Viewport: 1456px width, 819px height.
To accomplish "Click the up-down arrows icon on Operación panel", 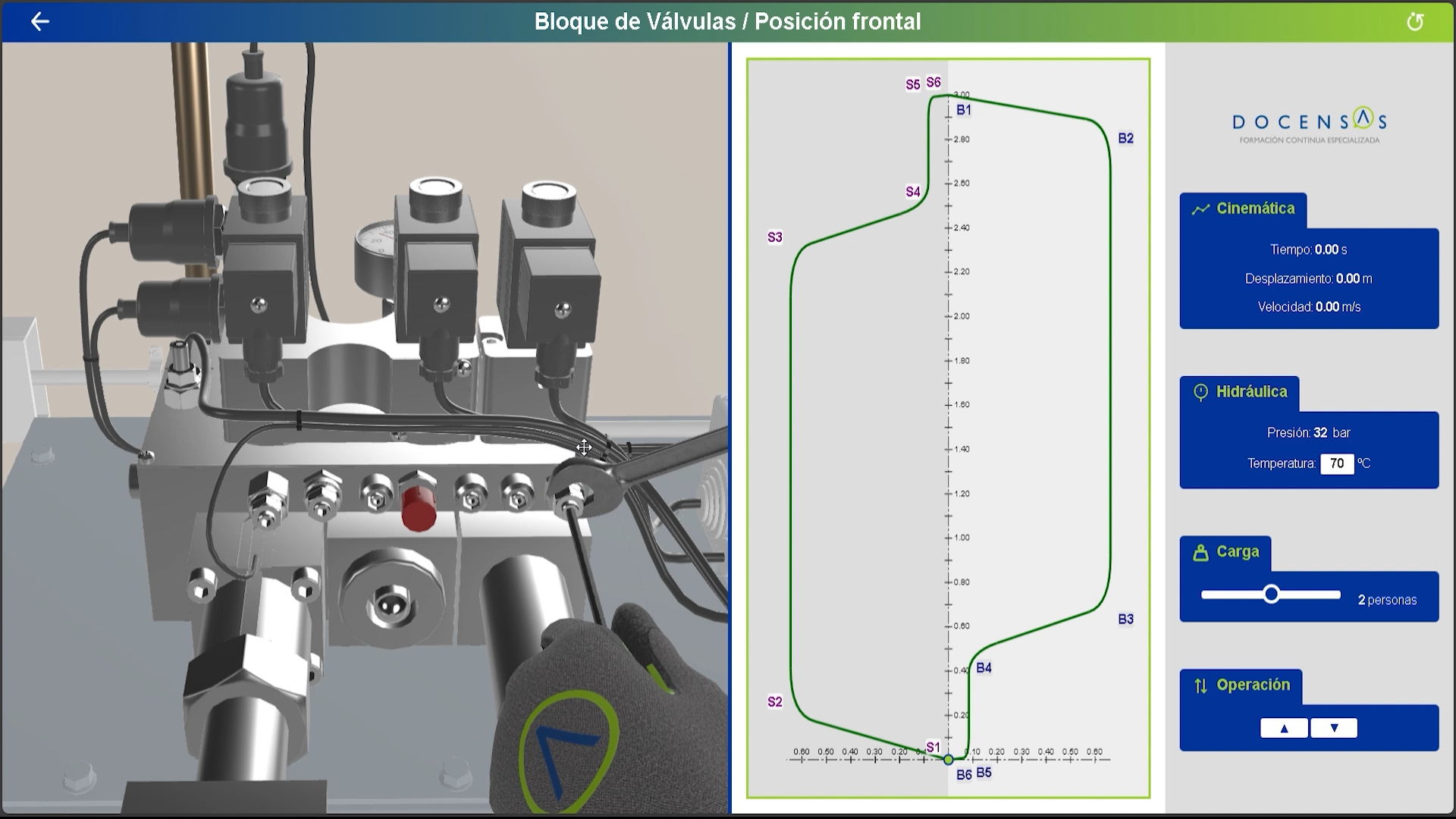I will 1200,685.
